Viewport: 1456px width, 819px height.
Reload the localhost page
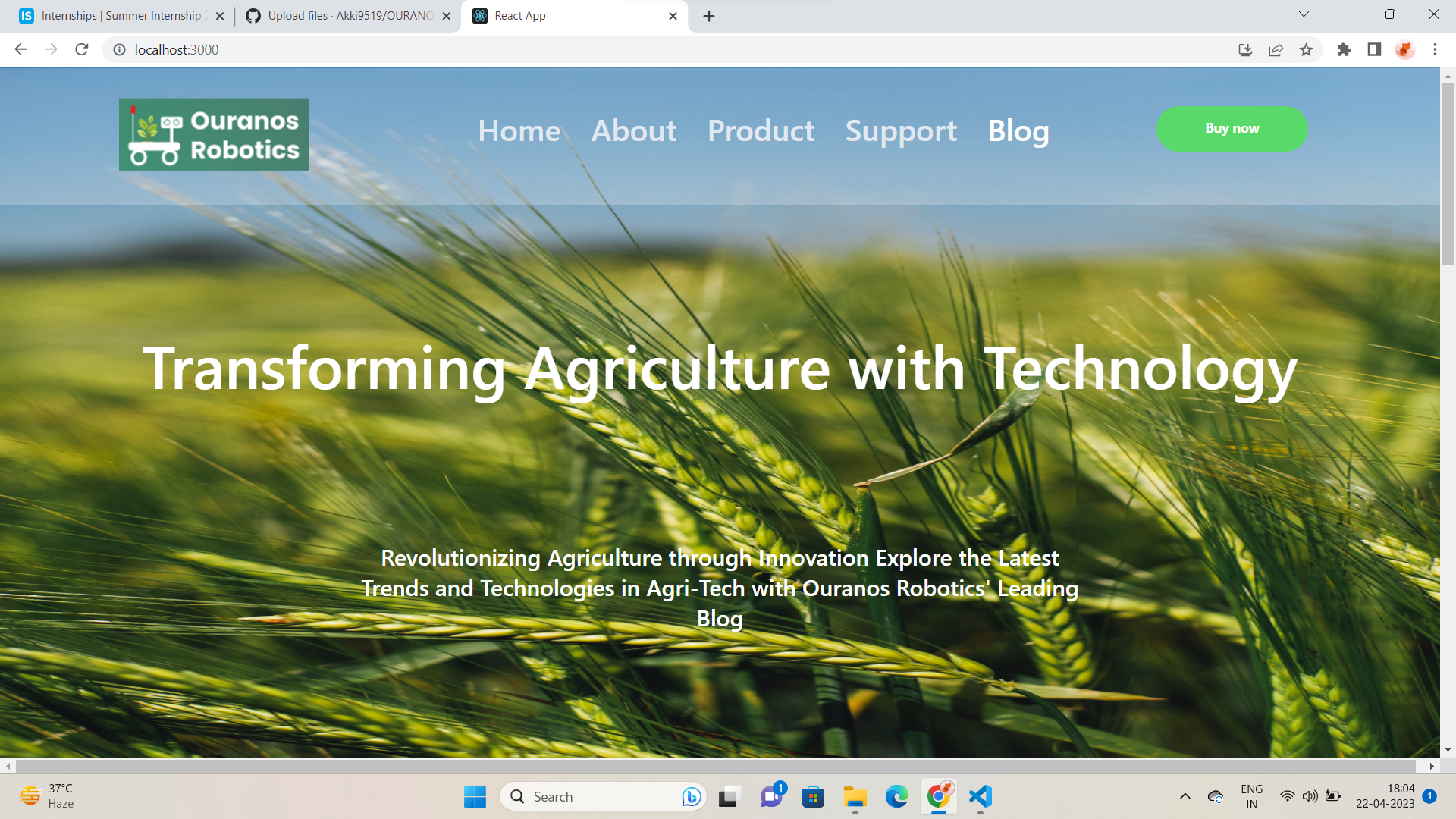(82, 49)
